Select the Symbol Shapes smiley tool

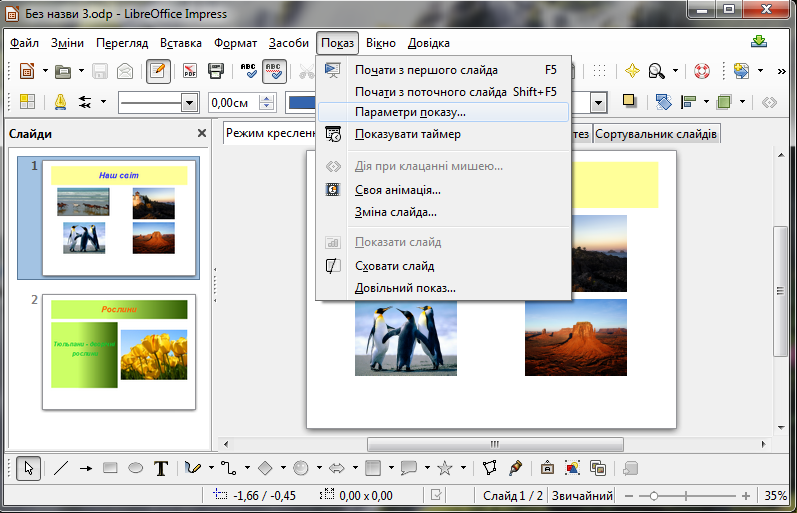click(x=301, y=468)
